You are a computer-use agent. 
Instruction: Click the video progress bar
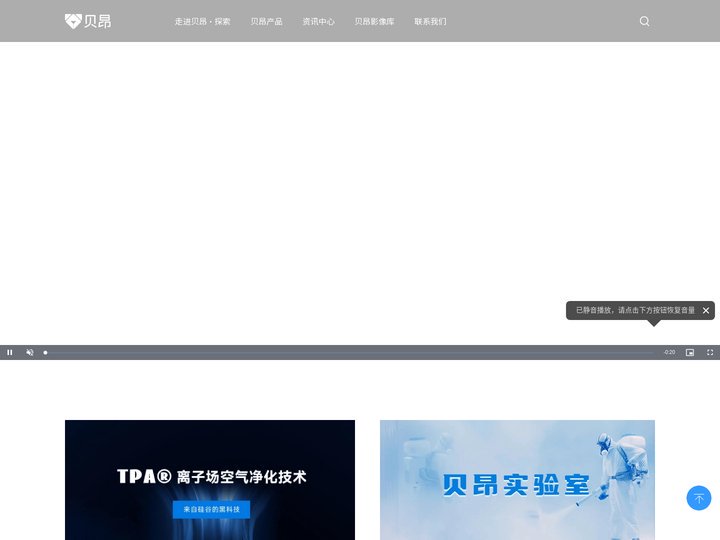click(x=349, y=353)
